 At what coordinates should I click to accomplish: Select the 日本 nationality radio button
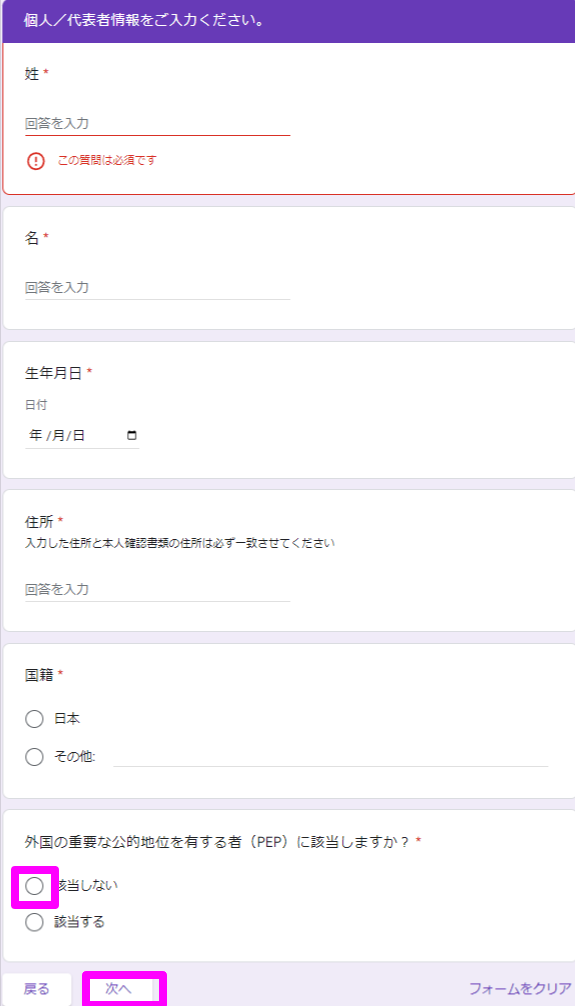point(34,719)
